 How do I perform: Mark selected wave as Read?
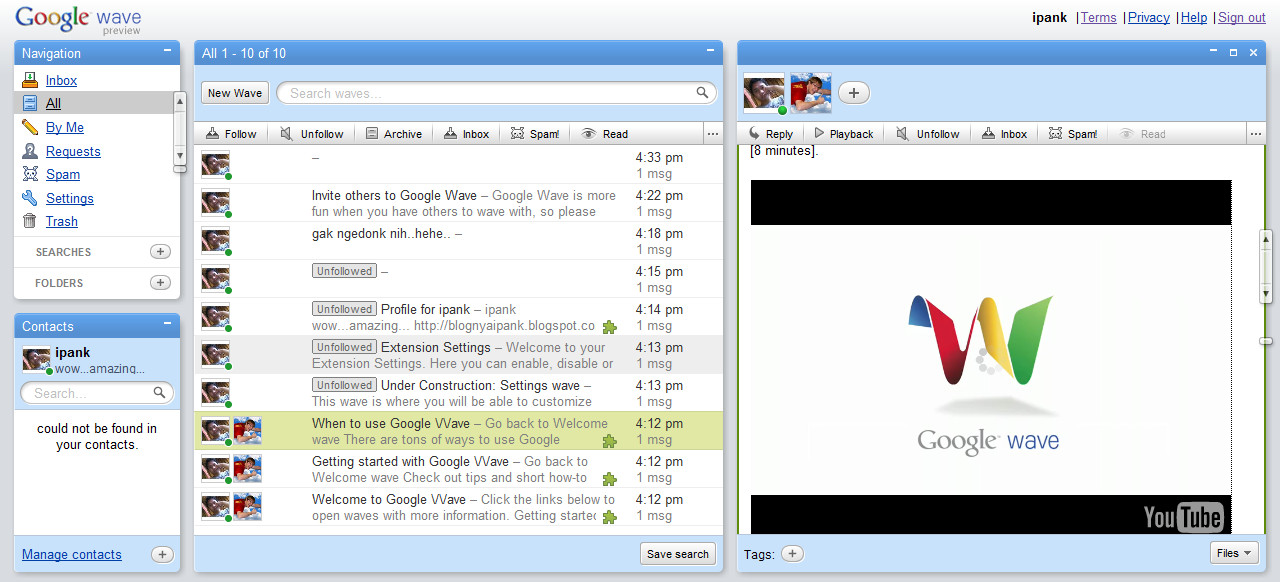pyautogui.click(x=604, y=134)
